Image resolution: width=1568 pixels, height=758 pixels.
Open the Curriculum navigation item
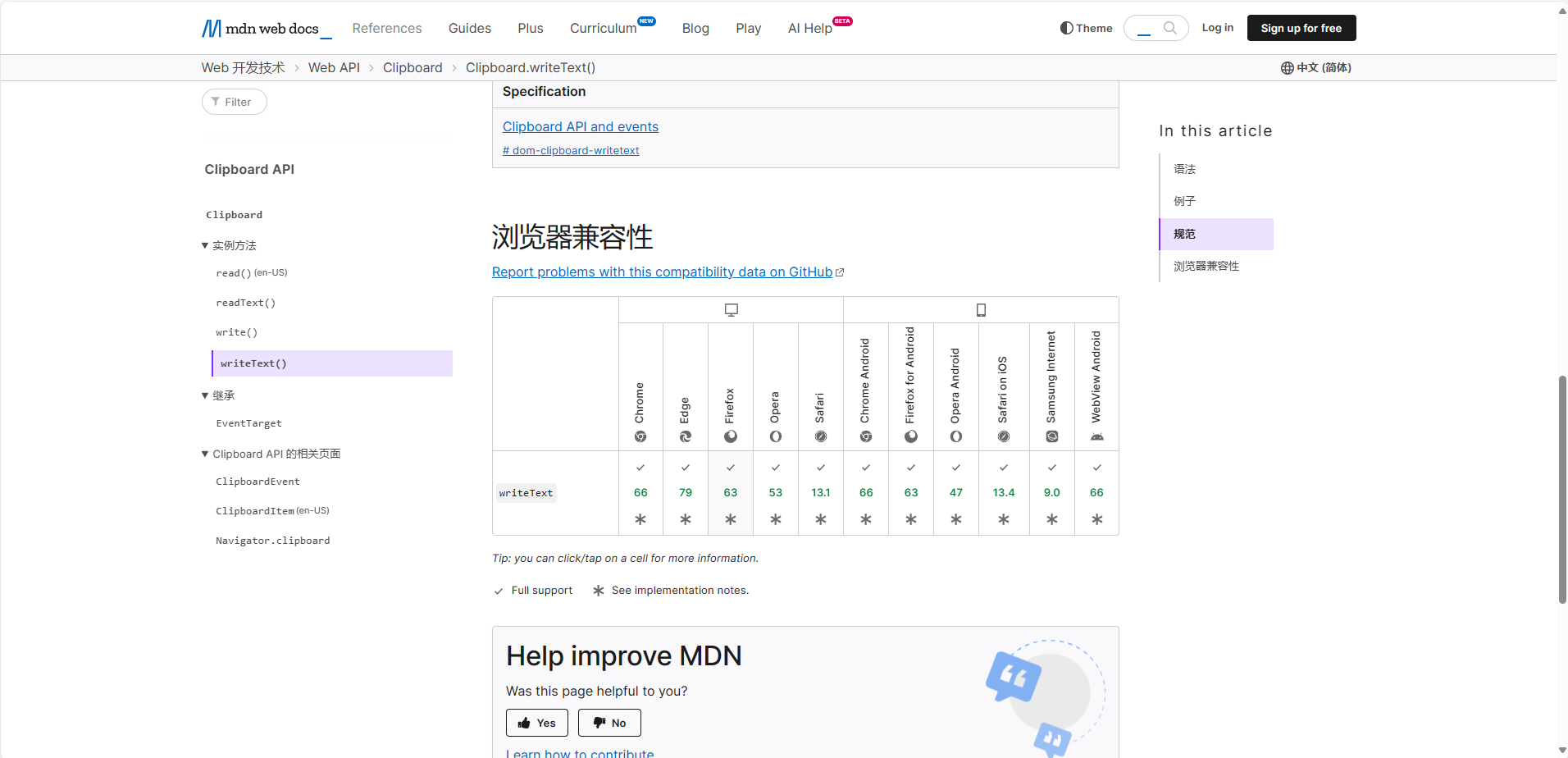tap(604, 28)
